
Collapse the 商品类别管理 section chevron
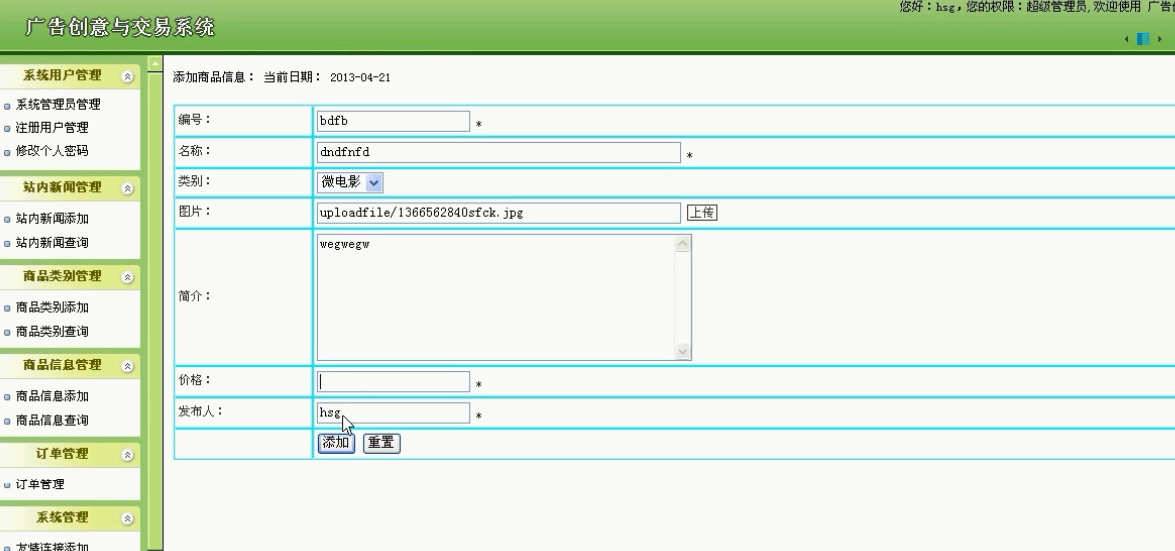coord(127,277)
